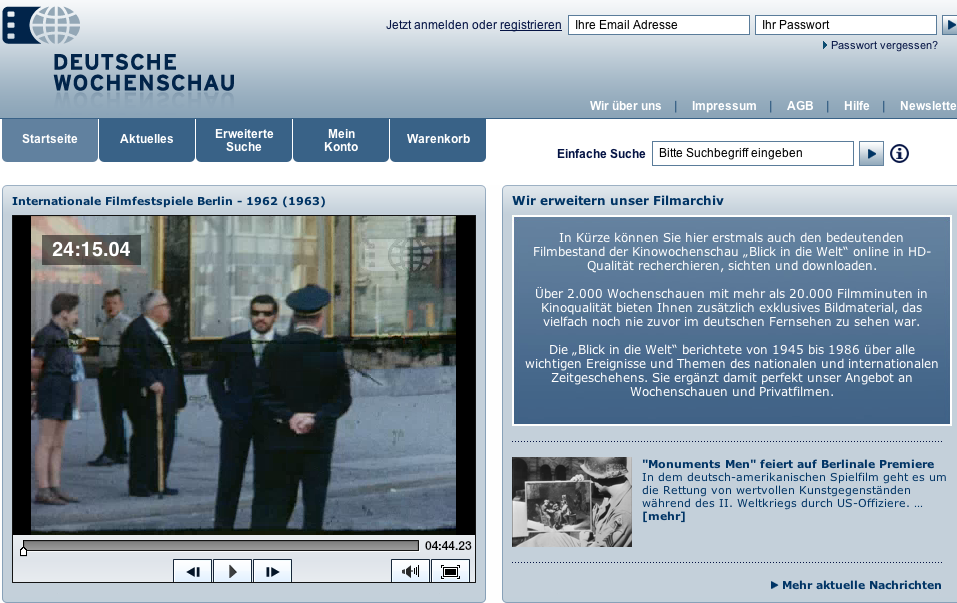Open Warenkorb tab
Screen dimensions: 957x603
(438, 140)
